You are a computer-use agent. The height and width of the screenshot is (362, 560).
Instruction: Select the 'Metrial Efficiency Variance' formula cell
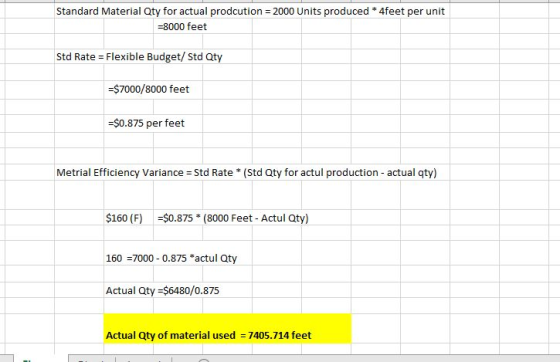(246, 173)
